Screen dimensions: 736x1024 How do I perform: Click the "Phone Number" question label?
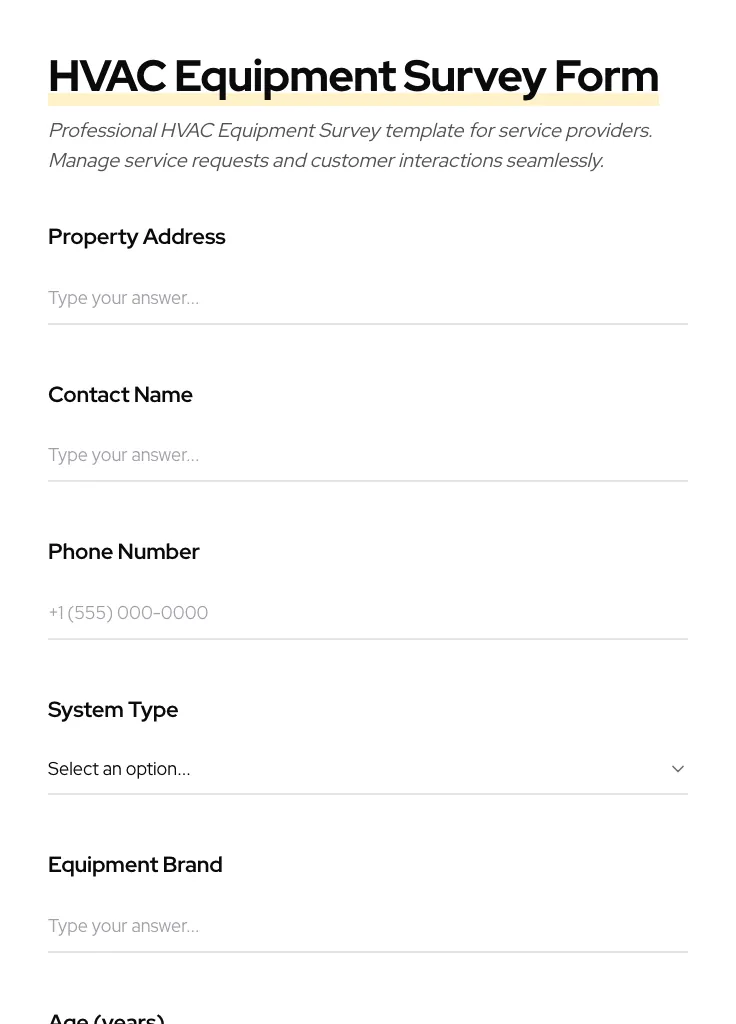click(x=124, y=552)
